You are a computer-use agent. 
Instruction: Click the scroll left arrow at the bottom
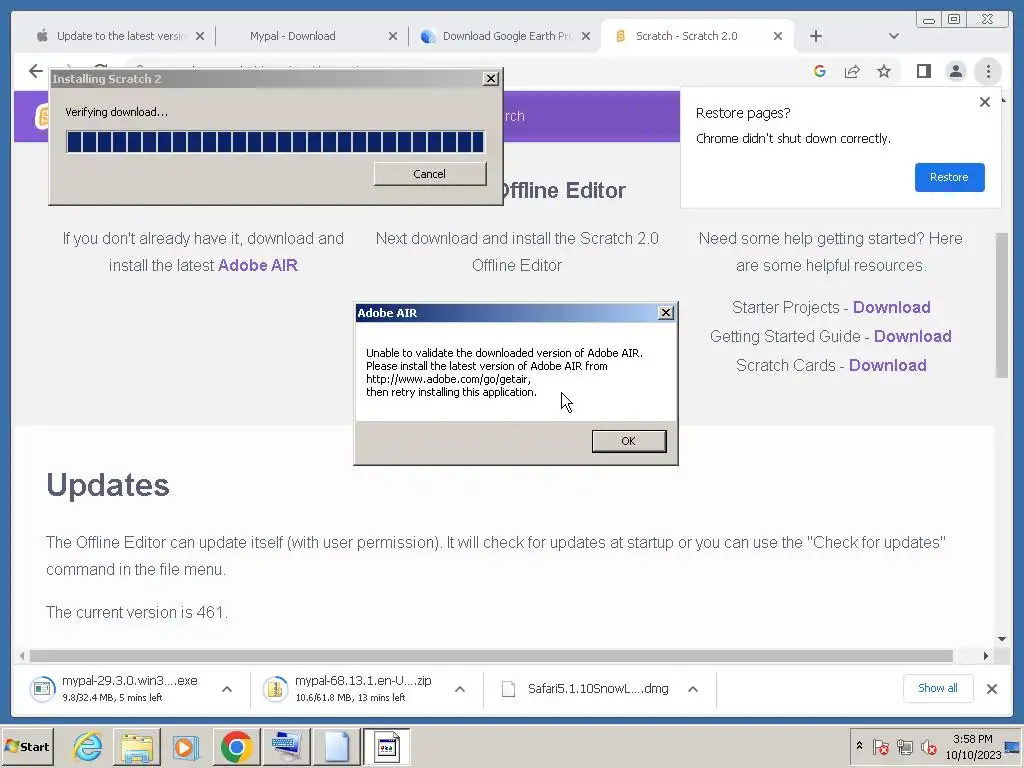click(22, 656)
